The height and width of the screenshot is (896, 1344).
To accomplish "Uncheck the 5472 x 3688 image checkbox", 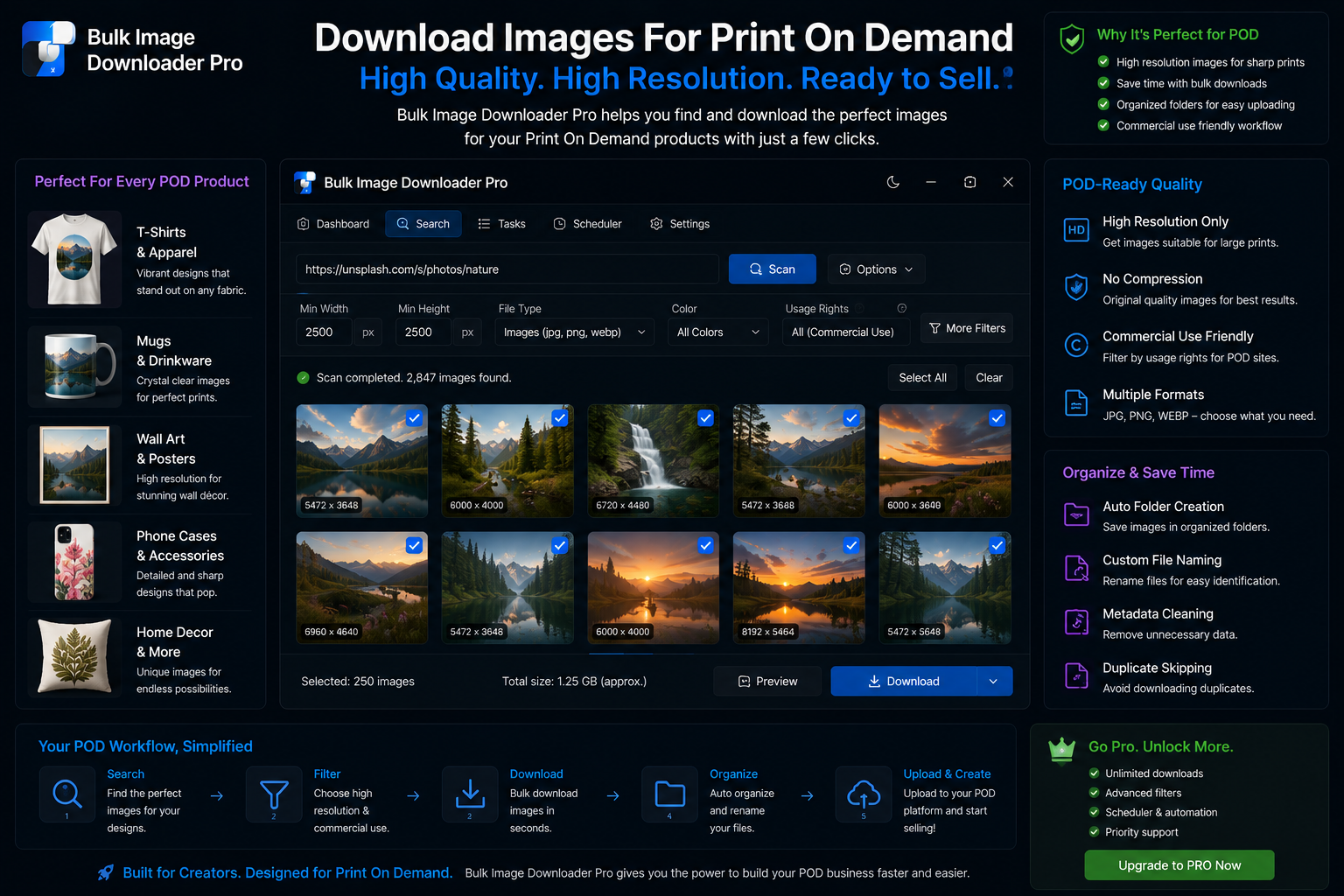I will (x=850, y=418).
